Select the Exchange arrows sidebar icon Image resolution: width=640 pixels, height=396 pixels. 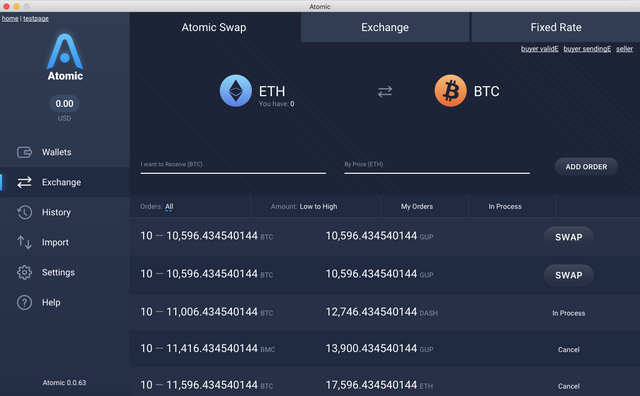[24, 182]
